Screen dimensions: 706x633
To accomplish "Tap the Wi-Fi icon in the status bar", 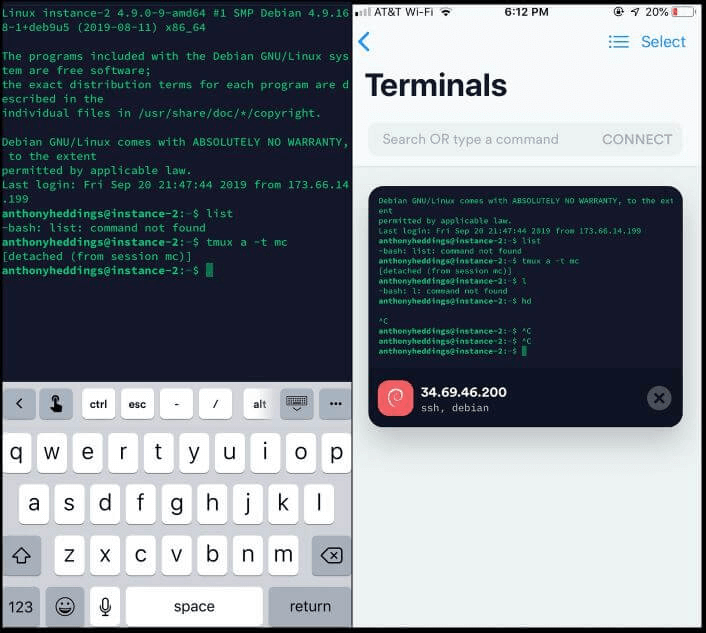I will click(x=446, y=12).
